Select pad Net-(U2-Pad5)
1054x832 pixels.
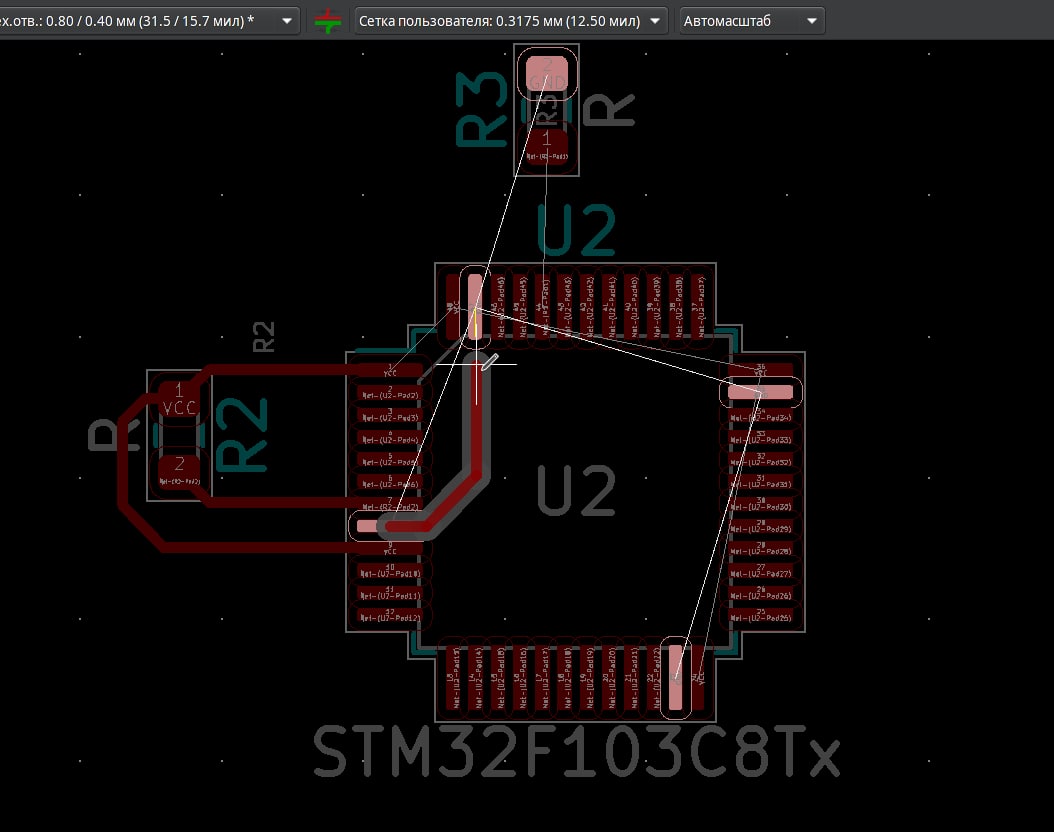[x=390, y=460]
